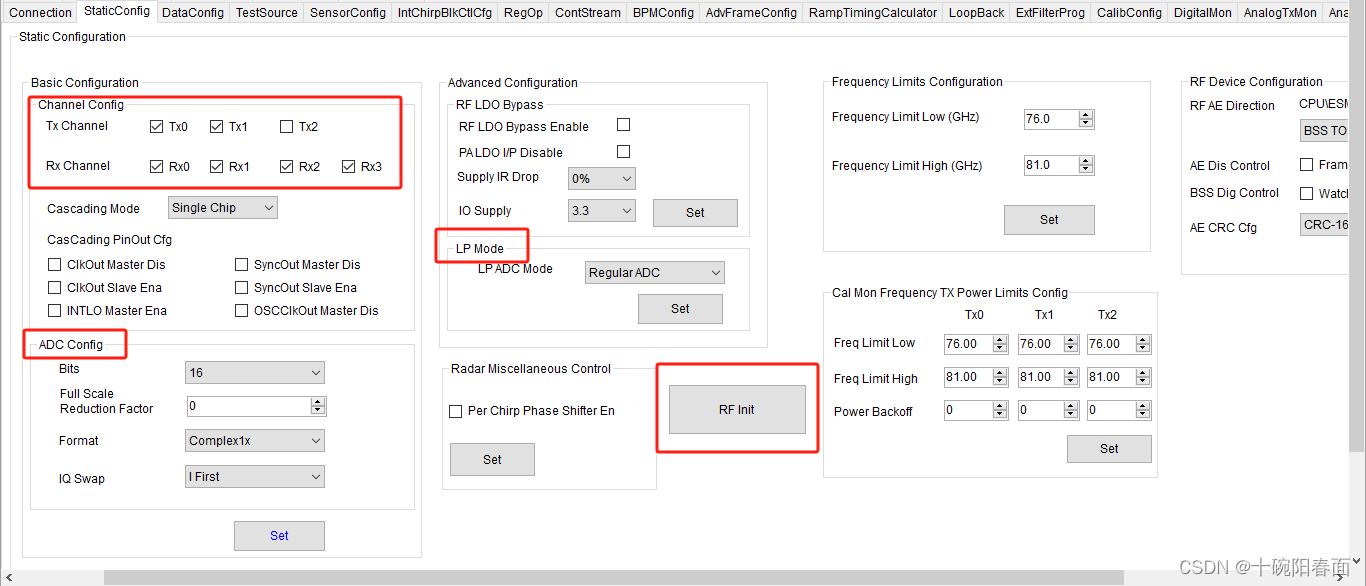Viewport: 1366px width, 586px height.
Task: Check INTLO Master Ena option
Action: (55, 311)
